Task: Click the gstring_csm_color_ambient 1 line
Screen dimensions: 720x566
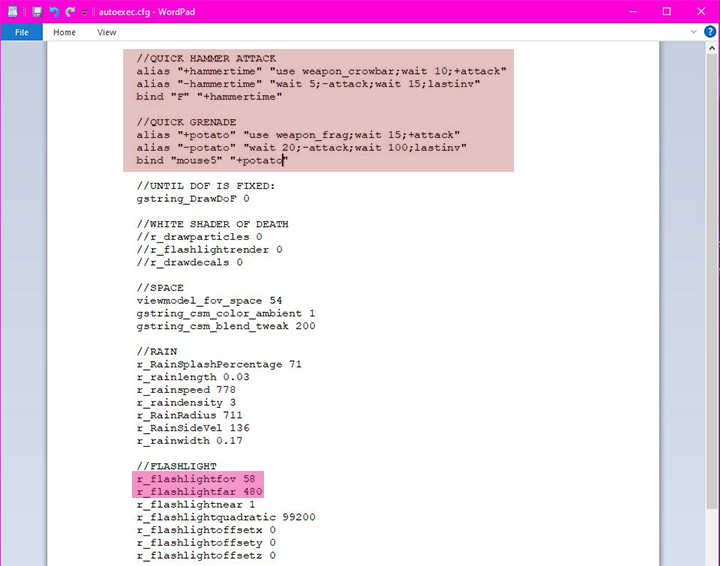Action: click(x=226, y=313)
